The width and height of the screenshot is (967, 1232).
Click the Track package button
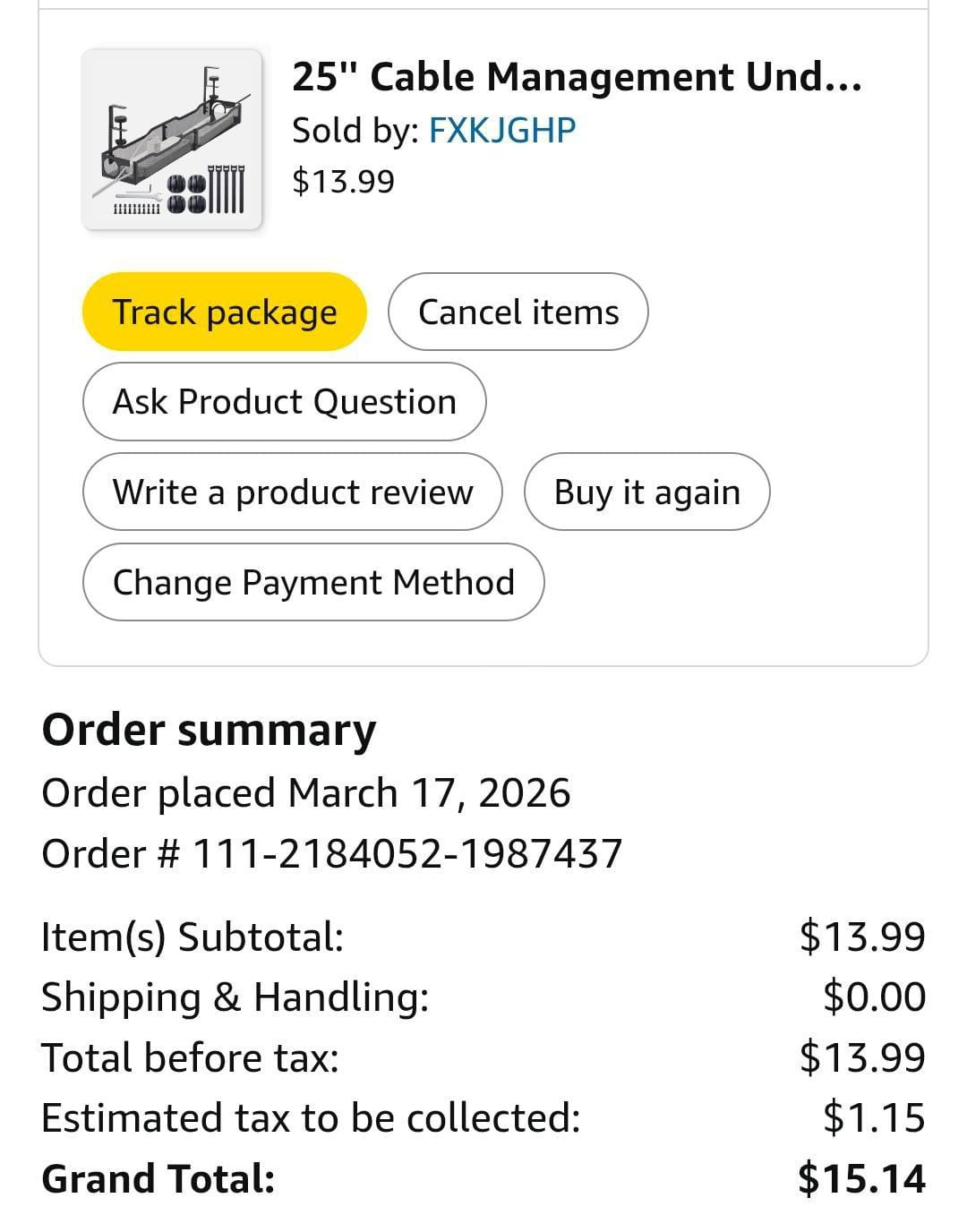click(x=225, y=312)
